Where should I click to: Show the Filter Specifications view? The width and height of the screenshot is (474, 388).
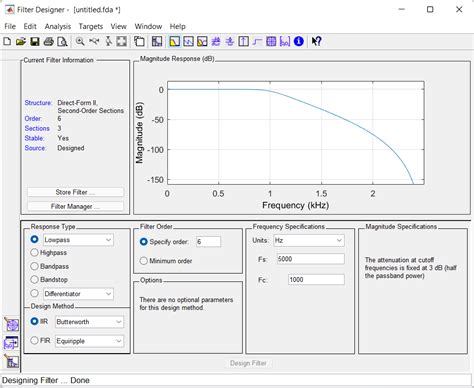pyautogui.click(x=157, y=42)
